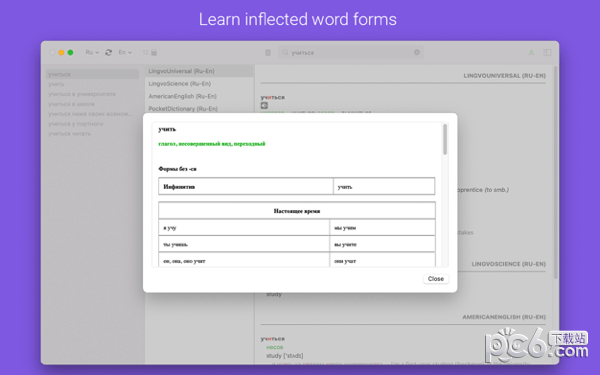Viewport: 600px width, 375px height.
Task: Open the Ru source language dropdown
Action: (92, 52)
